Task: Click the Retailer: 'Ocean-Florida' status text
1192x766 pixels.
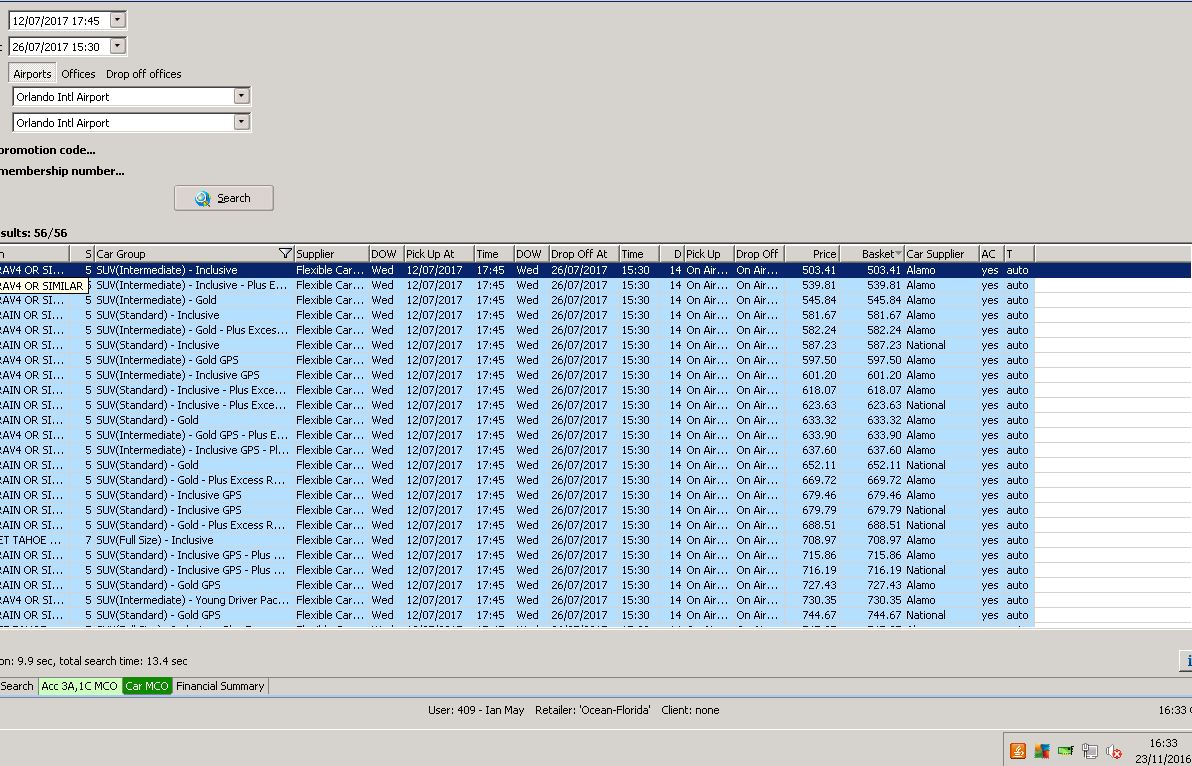Action: click(x=593, y=711)
